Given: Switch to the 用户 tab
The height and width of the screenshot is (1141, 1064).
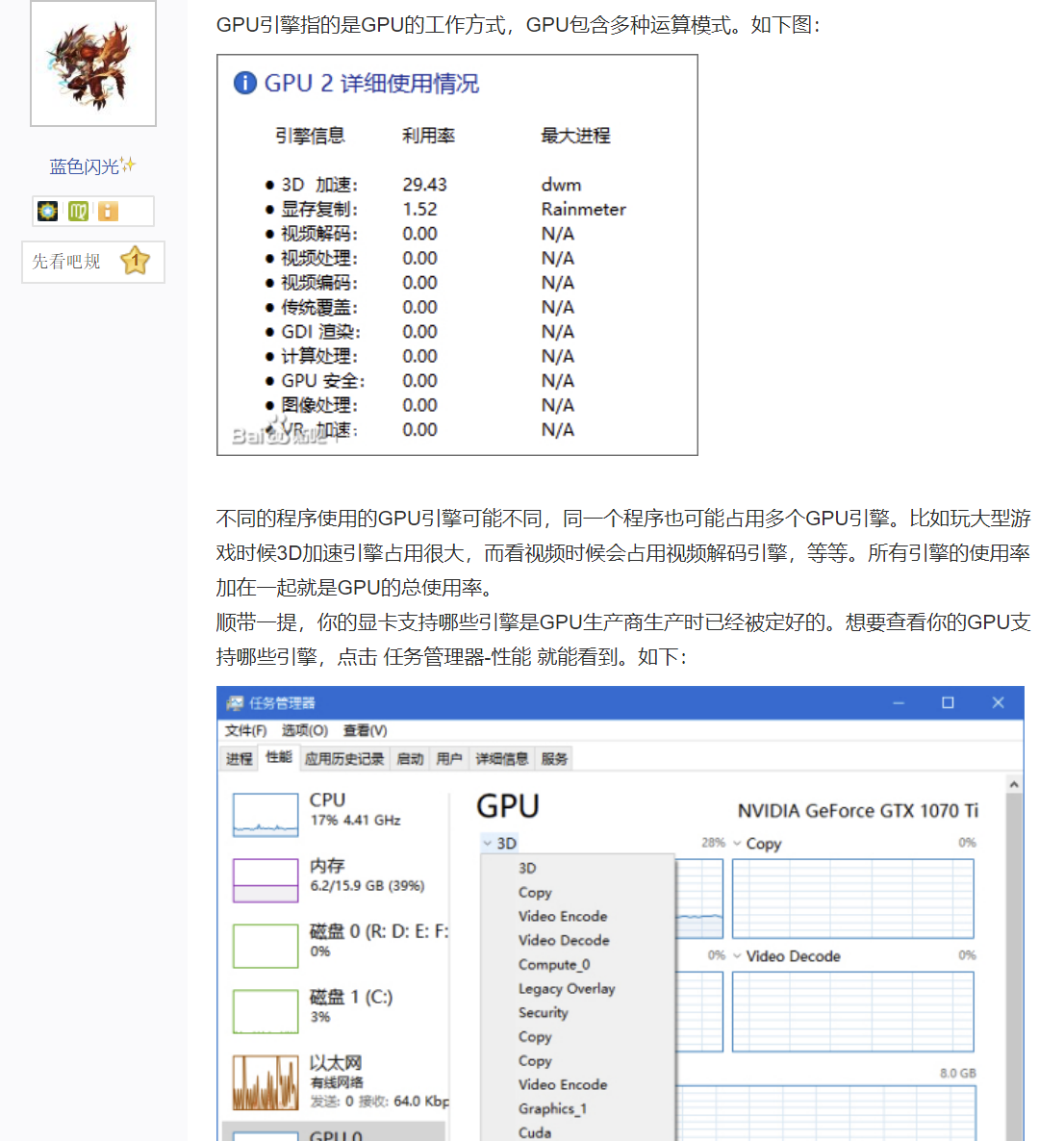Looking at the screenshot, I should tap(449, 759).
